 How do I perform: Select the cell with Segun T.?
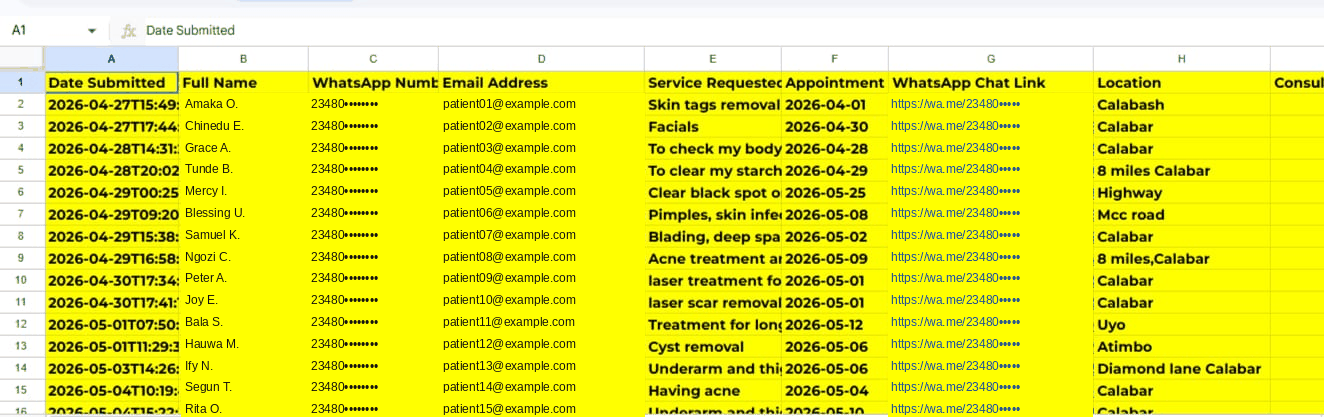(x=244, y=388)
